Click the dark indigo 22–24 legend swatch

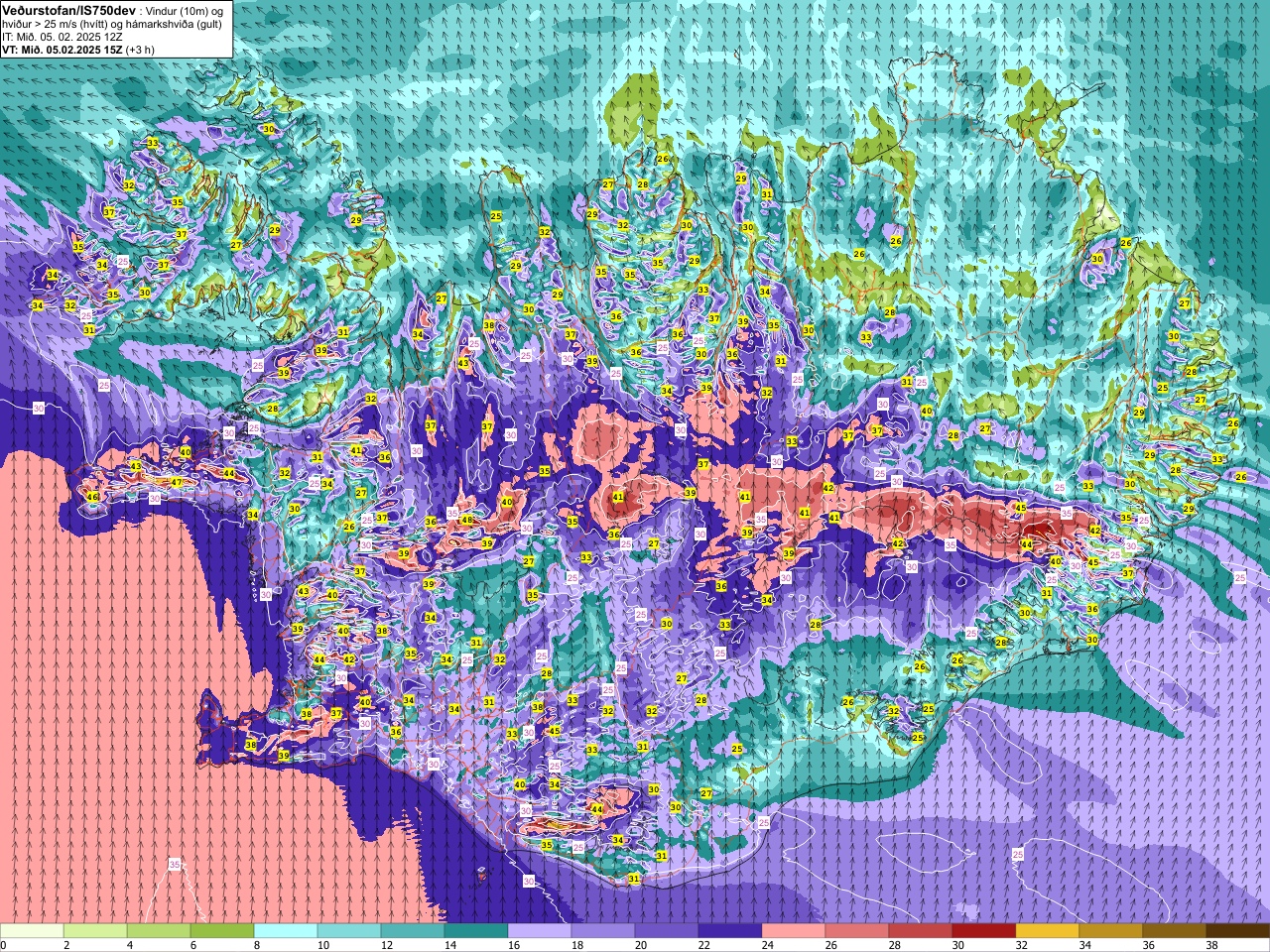pyautogui.click(x=730, y=931)
